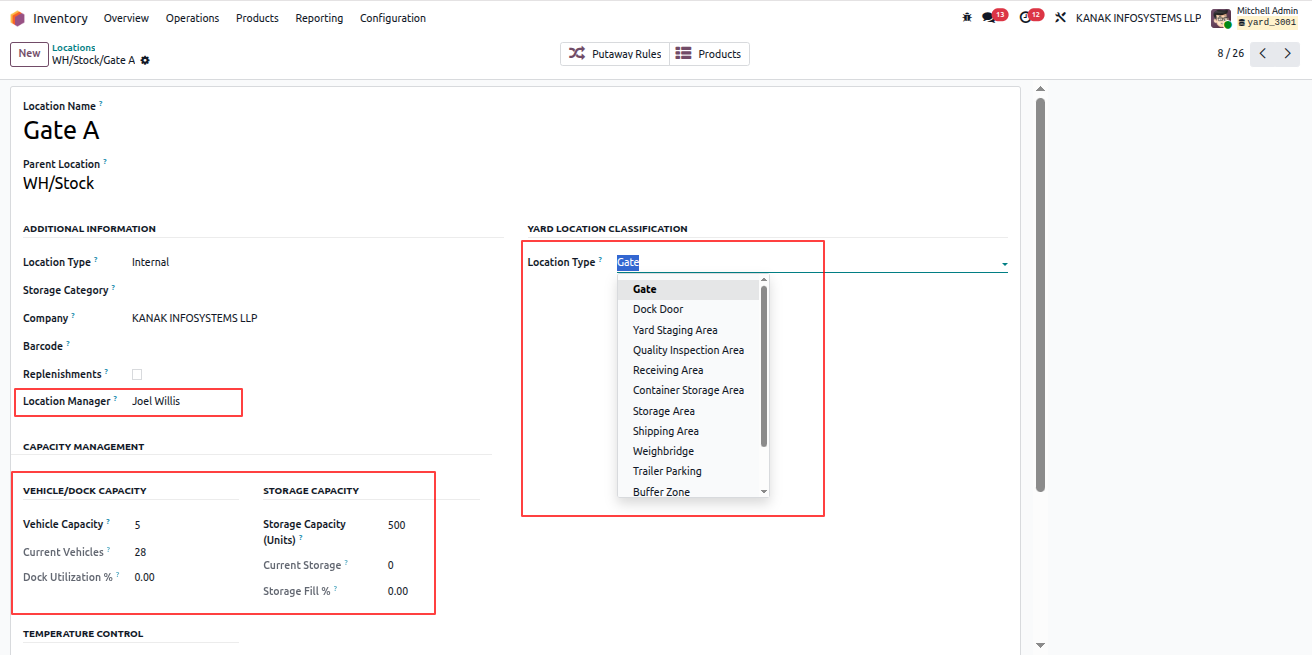Open the Overview menu
Image resolution: width=1312 pixels, height=655 pixels.
click(x=126, y=18)
